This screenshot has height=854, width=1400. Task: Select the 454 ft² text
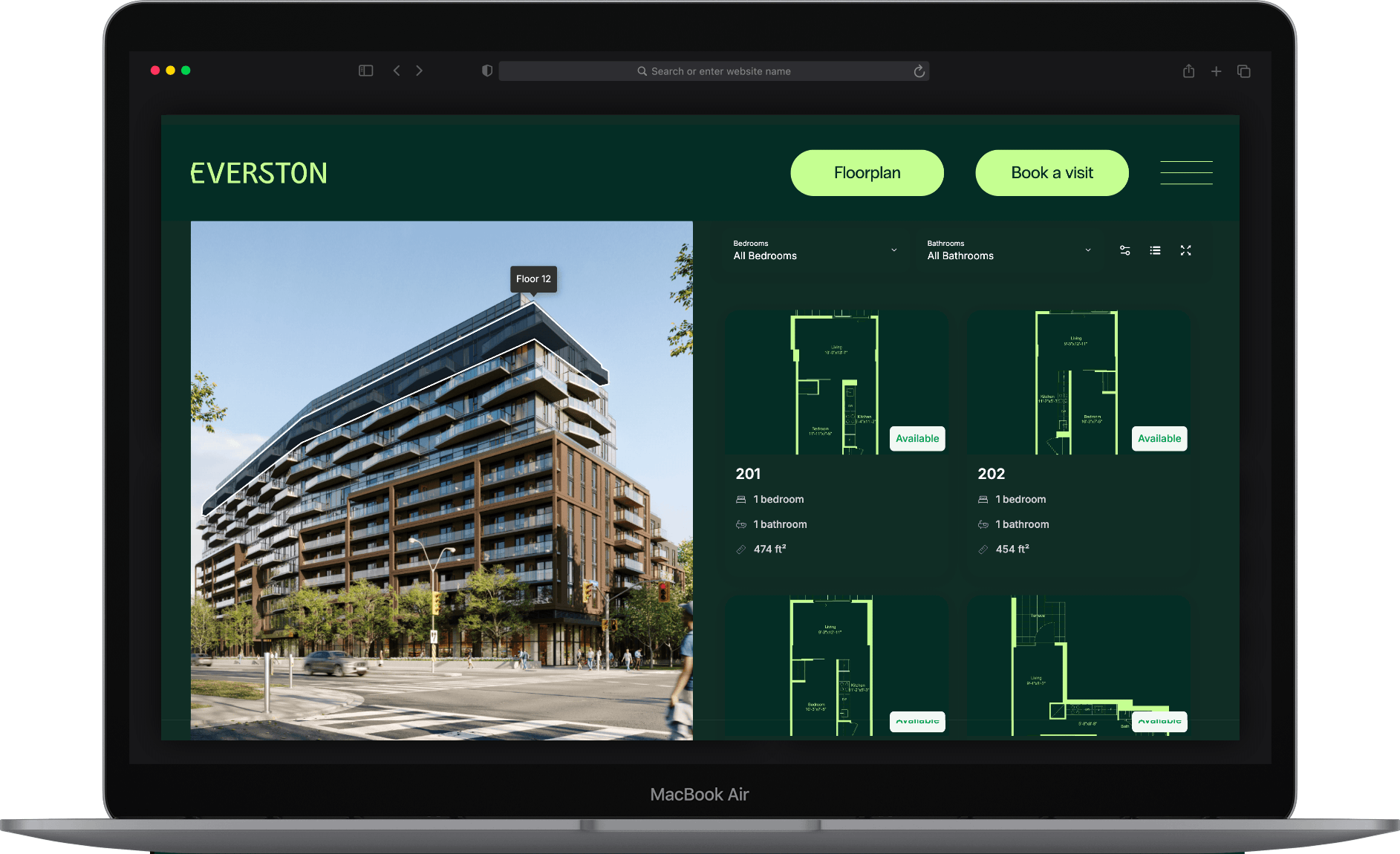pos(1012,549)
